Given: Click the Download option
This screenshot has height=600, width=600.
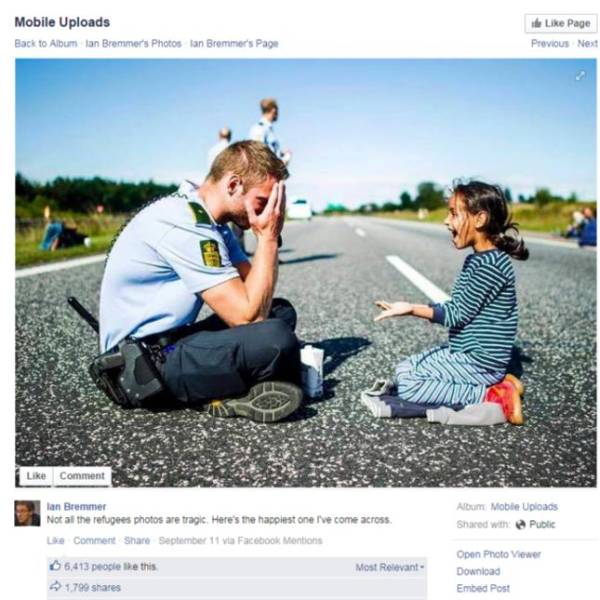Looking at the screenshot, I should click(478, 571).
